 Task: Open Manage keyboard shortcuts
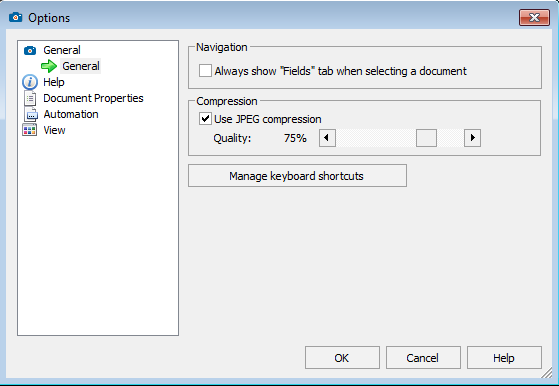tap(297, 176)
